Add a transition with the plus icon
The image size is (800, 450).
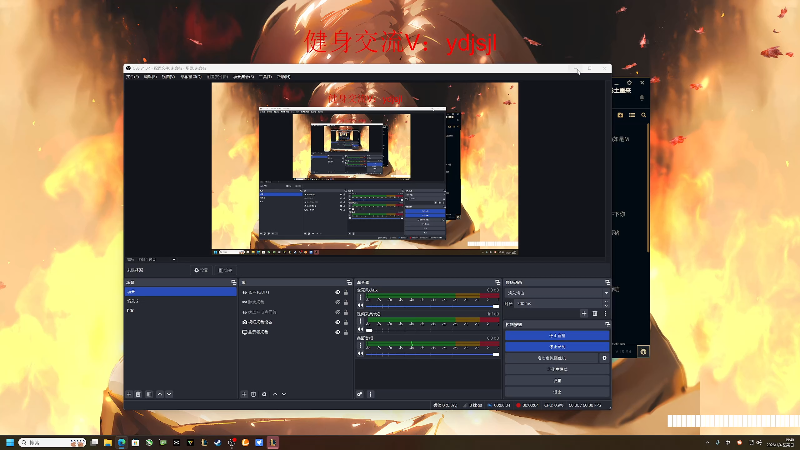coord(584,314)
